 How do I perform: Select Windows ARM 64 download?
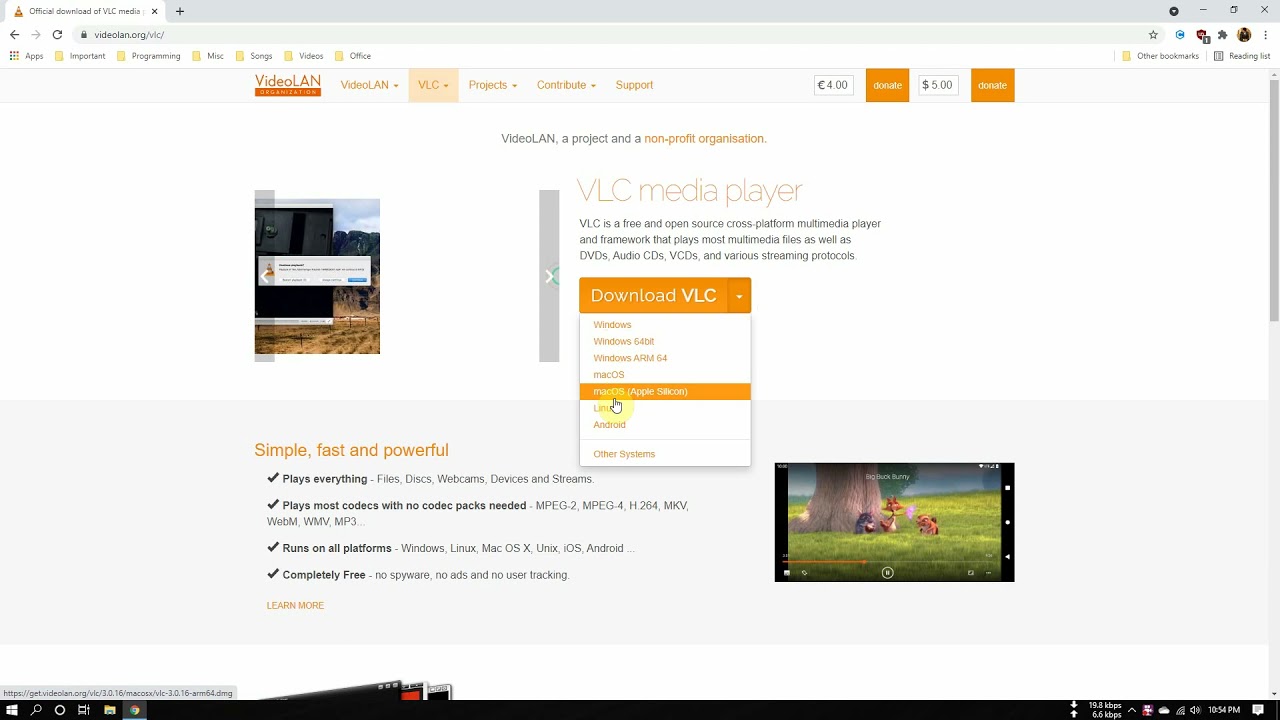(630, 358)
